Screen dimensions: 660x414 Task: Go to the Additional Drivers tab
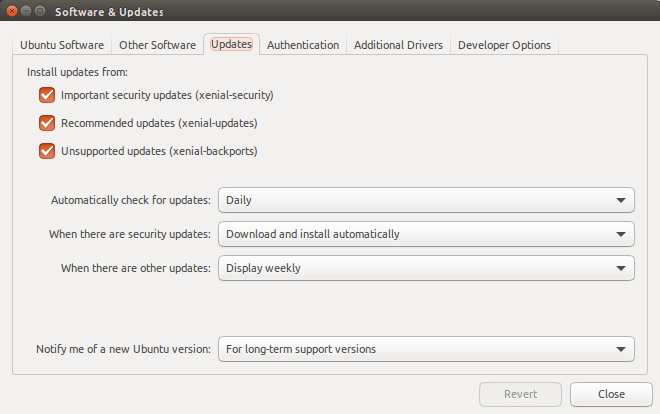pos(398,45)
